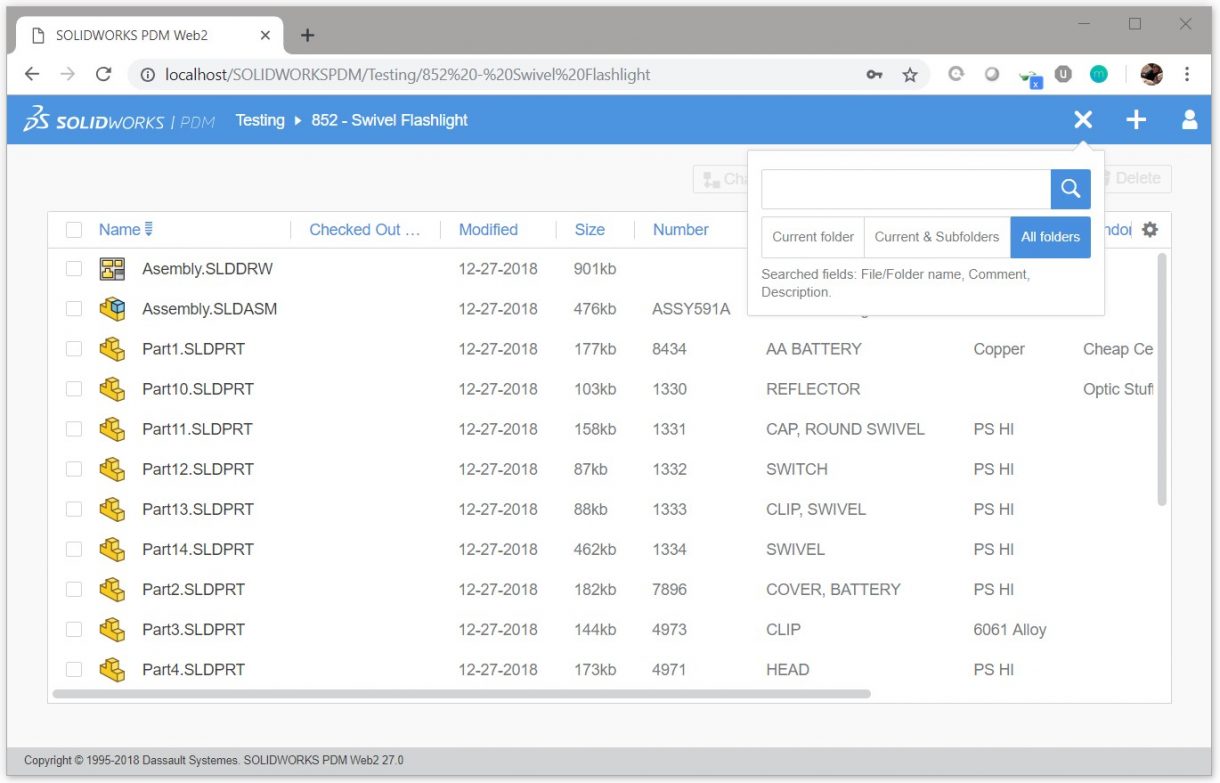
Task: Click the plus add icon in header
Action: [1136, 120]
